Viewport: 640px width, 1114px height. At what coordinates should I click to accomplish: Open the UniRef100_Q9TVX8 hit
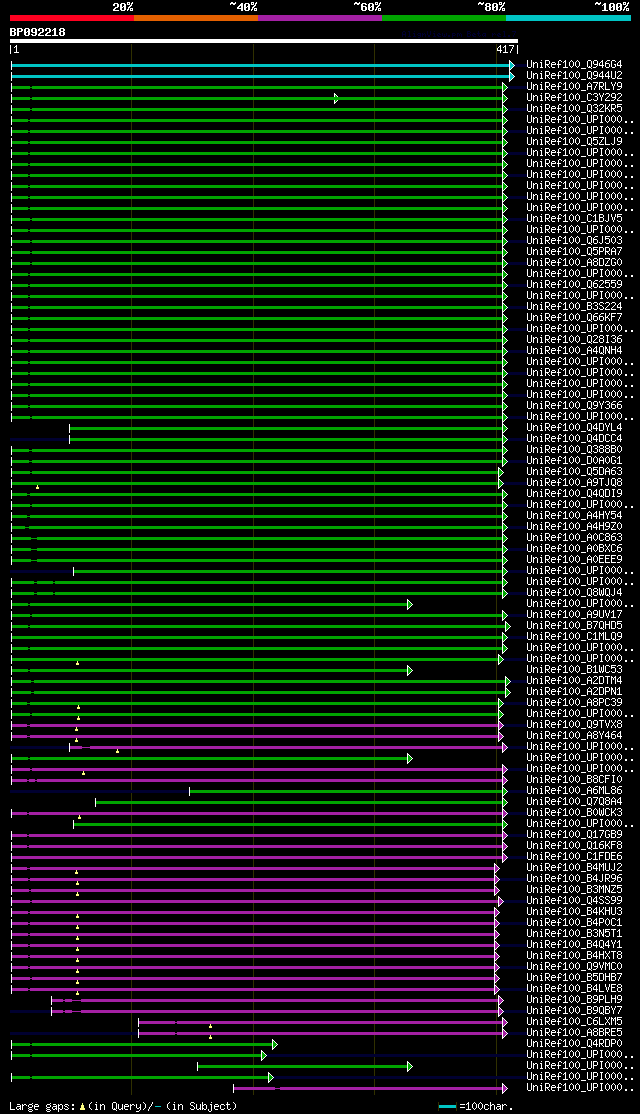click(575, 724)
